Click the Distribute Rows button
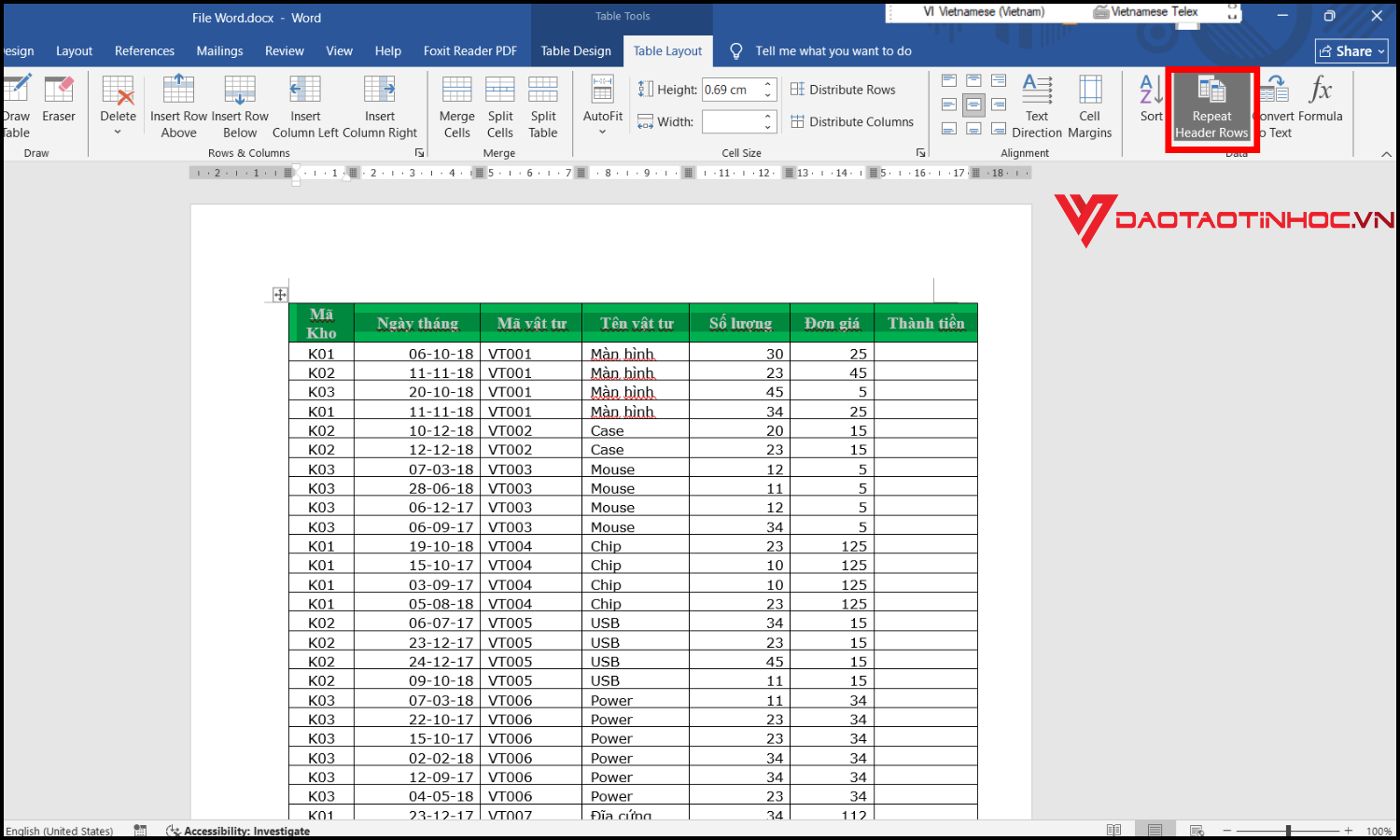 click(x=843, y=90)
